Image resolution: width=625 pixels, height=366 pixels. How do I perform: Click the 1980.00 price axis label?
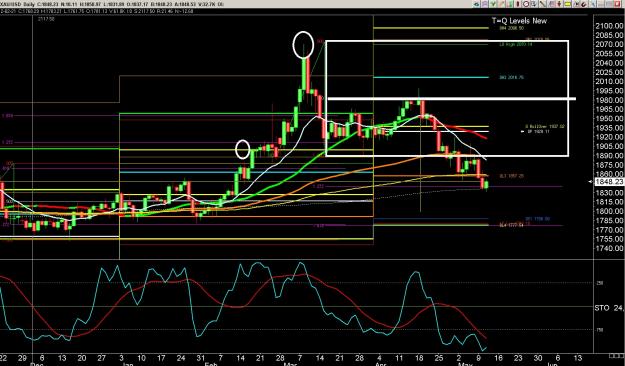click(x=609, y=100)
